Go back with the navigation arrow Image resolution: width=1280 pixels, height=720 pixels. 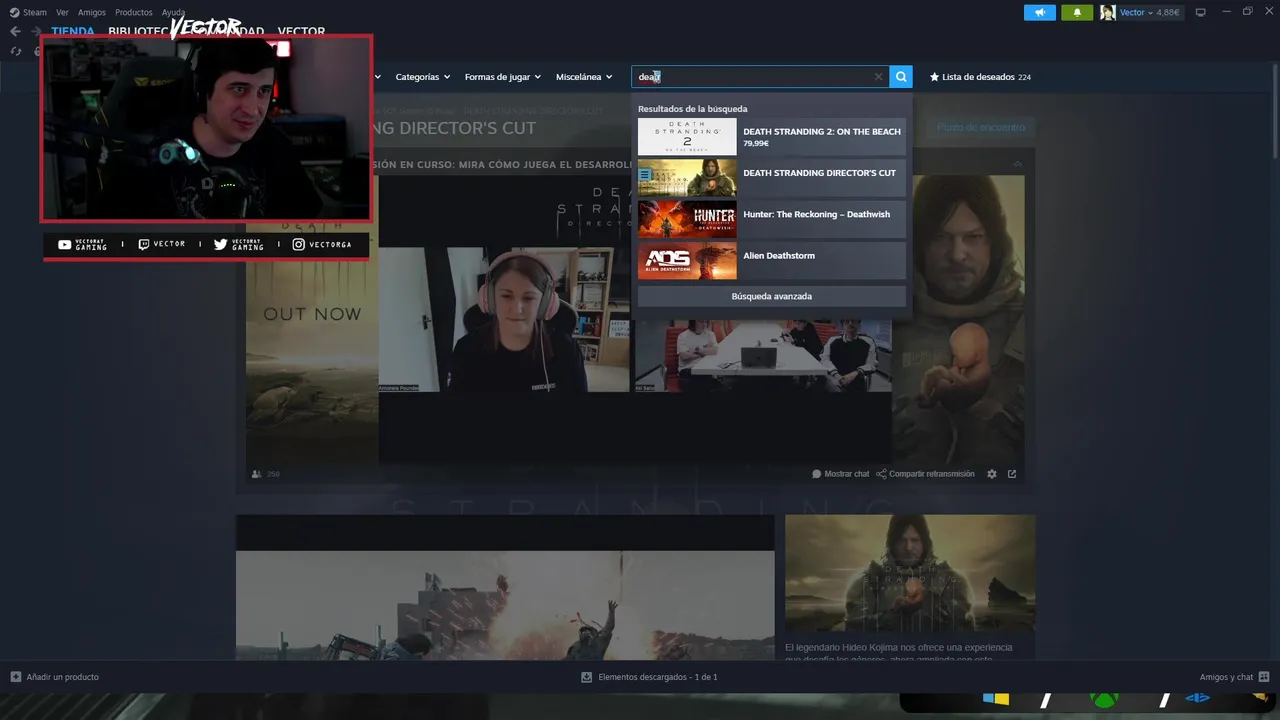tap(15, 32)
